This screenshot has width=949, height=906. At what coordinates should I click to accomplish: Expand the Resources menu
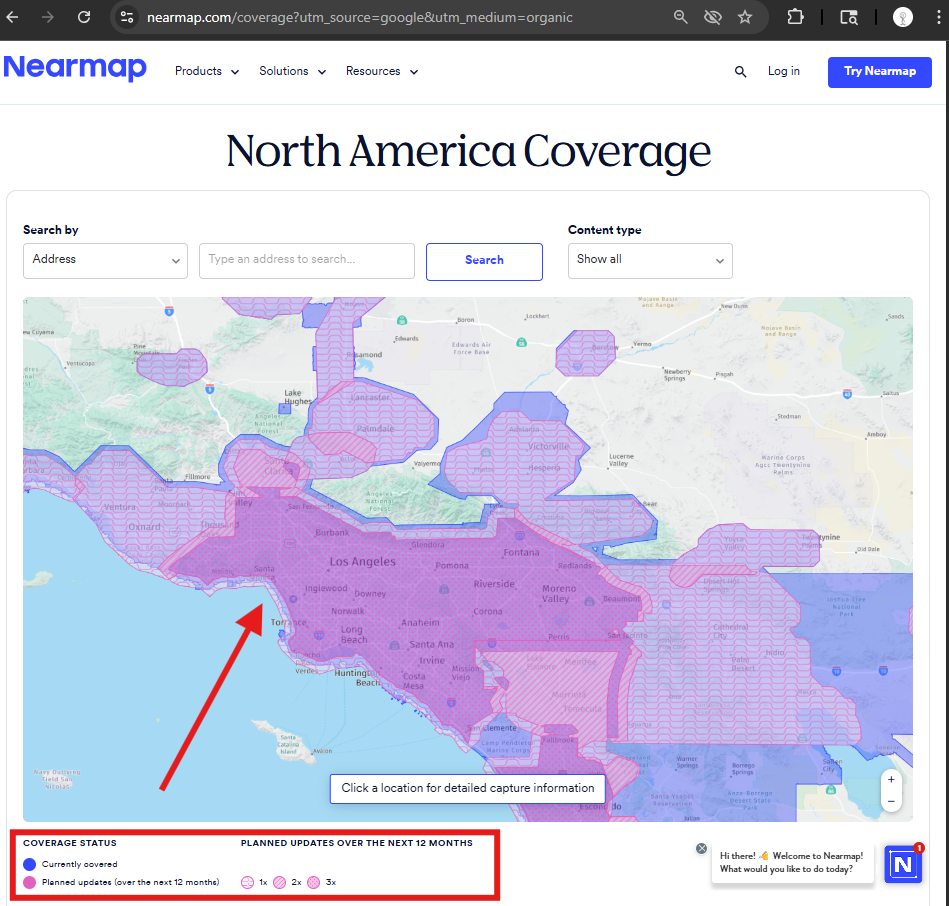click(x=382, y=71)
